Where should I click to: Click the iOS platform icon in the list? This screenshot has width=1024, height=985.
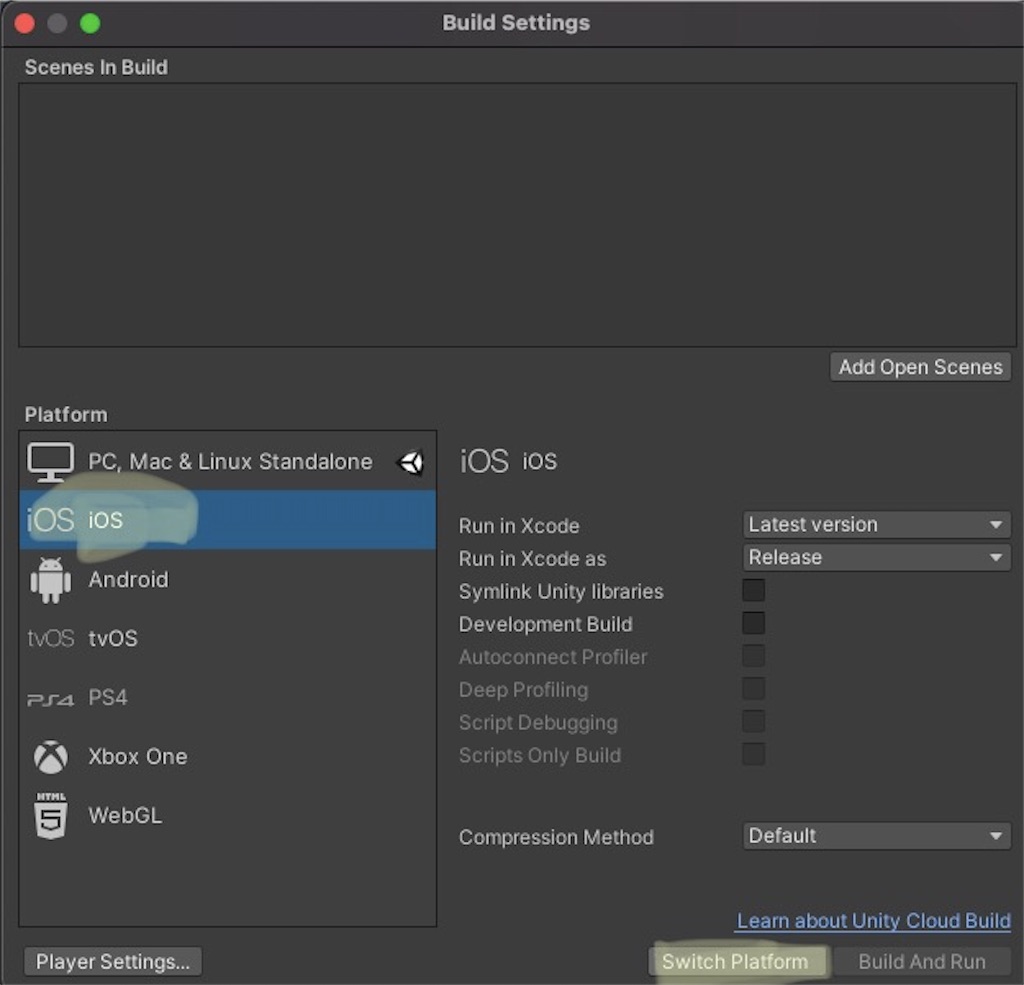pyautogui.click(x=50, y=520)
